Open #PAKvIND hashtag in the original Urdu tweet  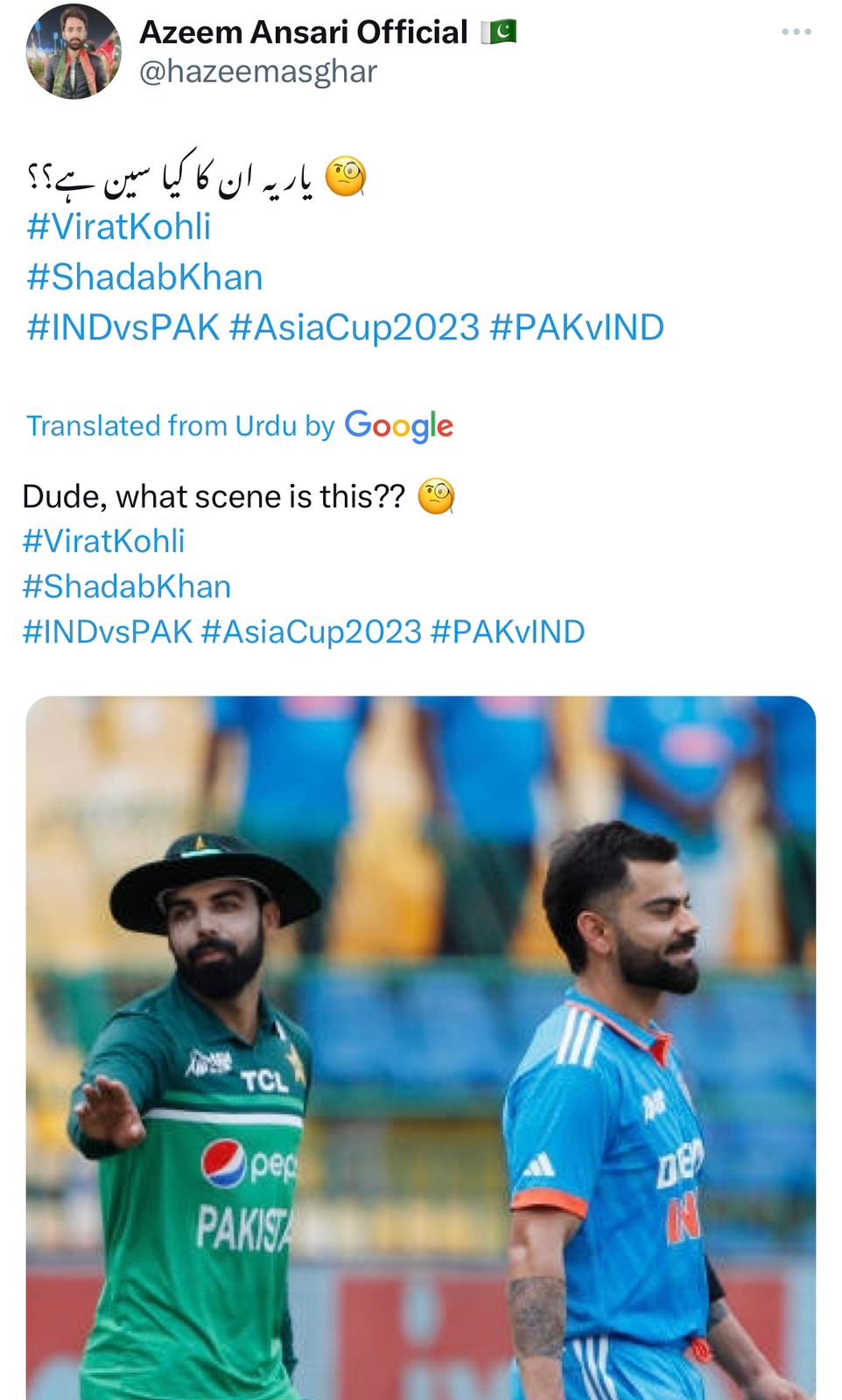577,328
